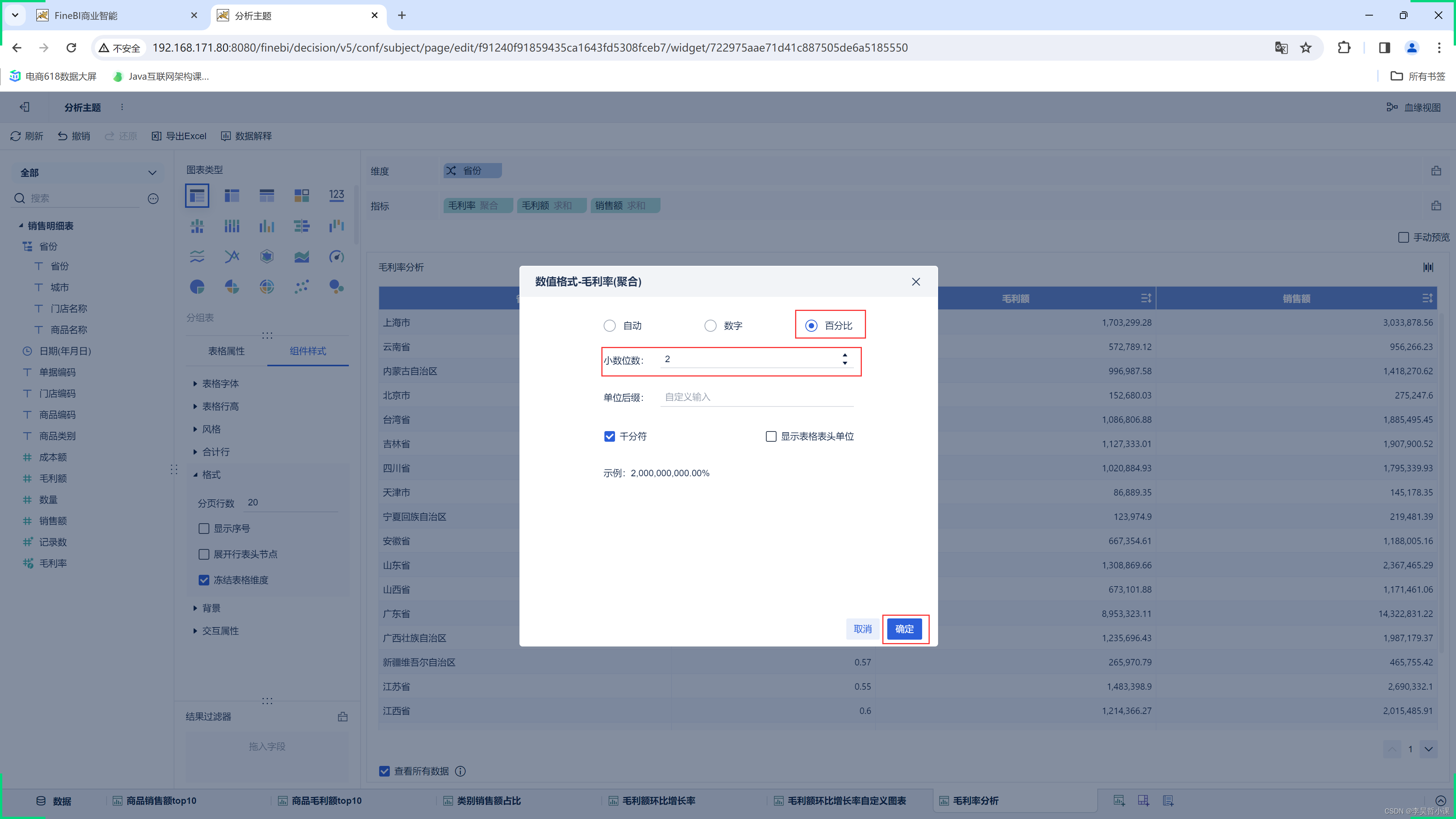This screenshot has height=819, width=1456.
Task: Click the exit-edit back icon near 分析主题
Action: point(25,107)
